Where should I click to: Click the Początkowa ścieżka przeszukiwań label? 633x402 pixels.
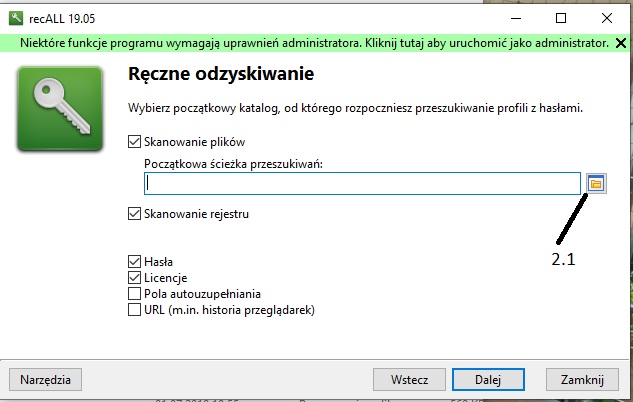pos(233,164)
